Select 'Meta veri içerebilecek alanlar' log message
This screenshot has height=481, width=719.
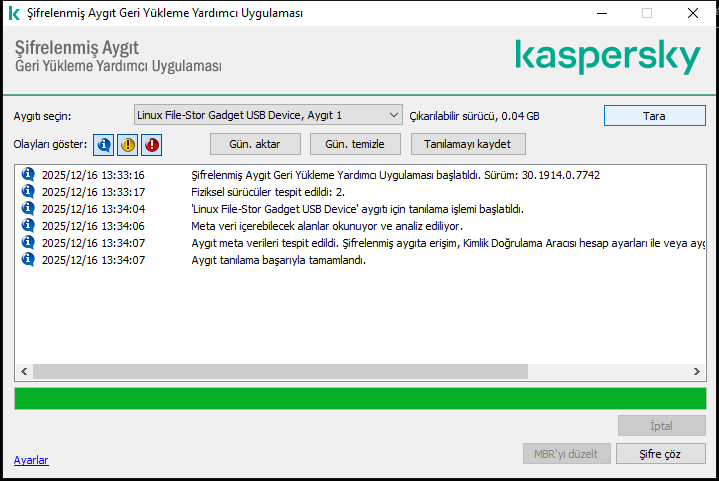coord(327,227)
